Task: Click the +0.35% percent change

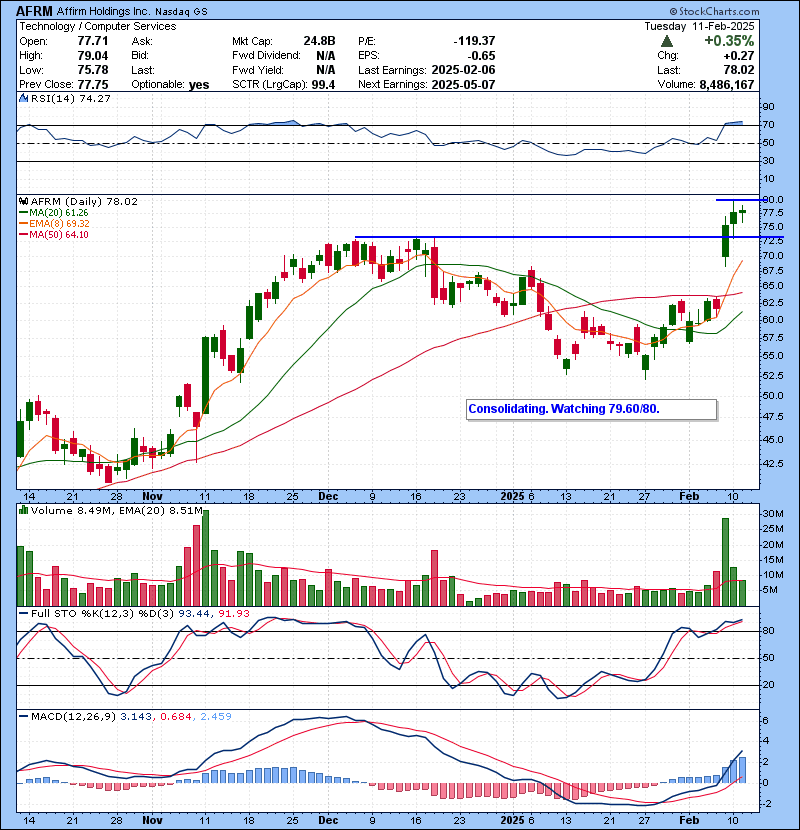Action: pos(729,41)
